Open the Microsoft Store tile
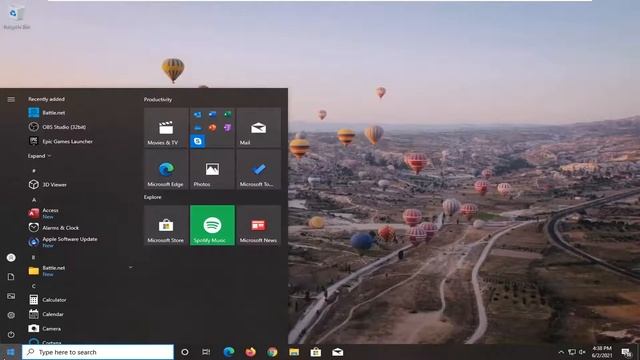The width and height of the screenshot is (640, 360). click(166, 225)
